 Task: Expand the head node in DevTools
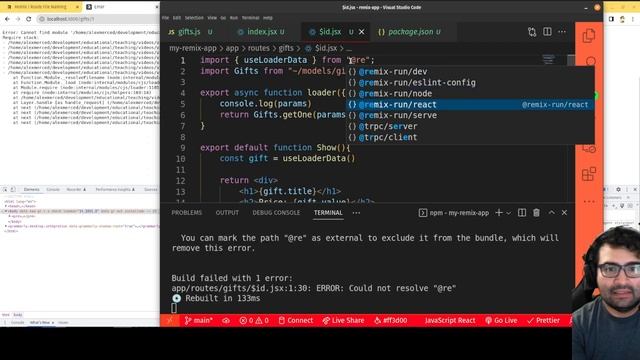click(6, 206)
